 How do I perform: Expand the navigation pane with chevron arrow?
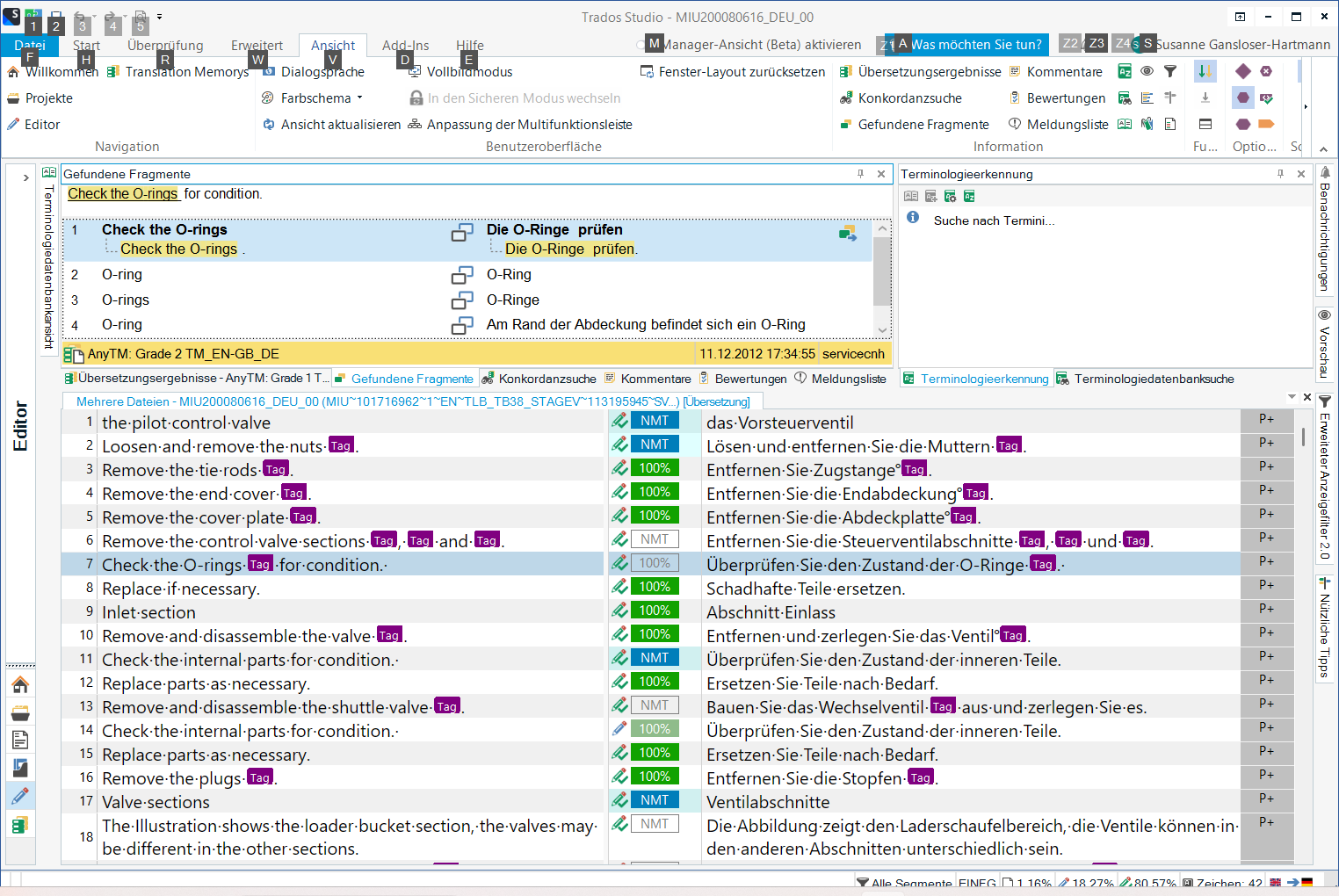[x=25, y=177]
